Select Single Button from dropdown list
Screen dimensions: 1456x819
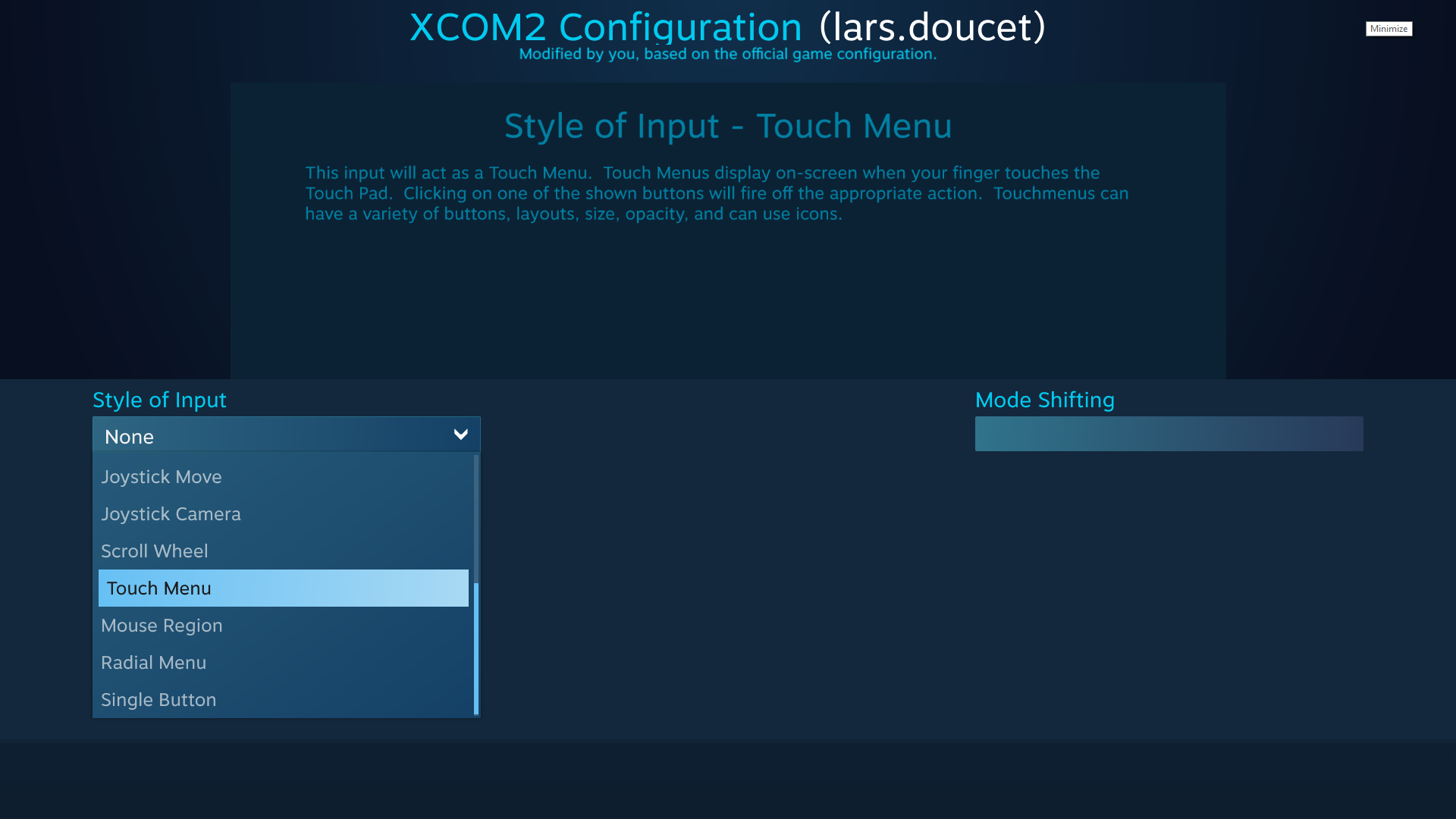283,699
